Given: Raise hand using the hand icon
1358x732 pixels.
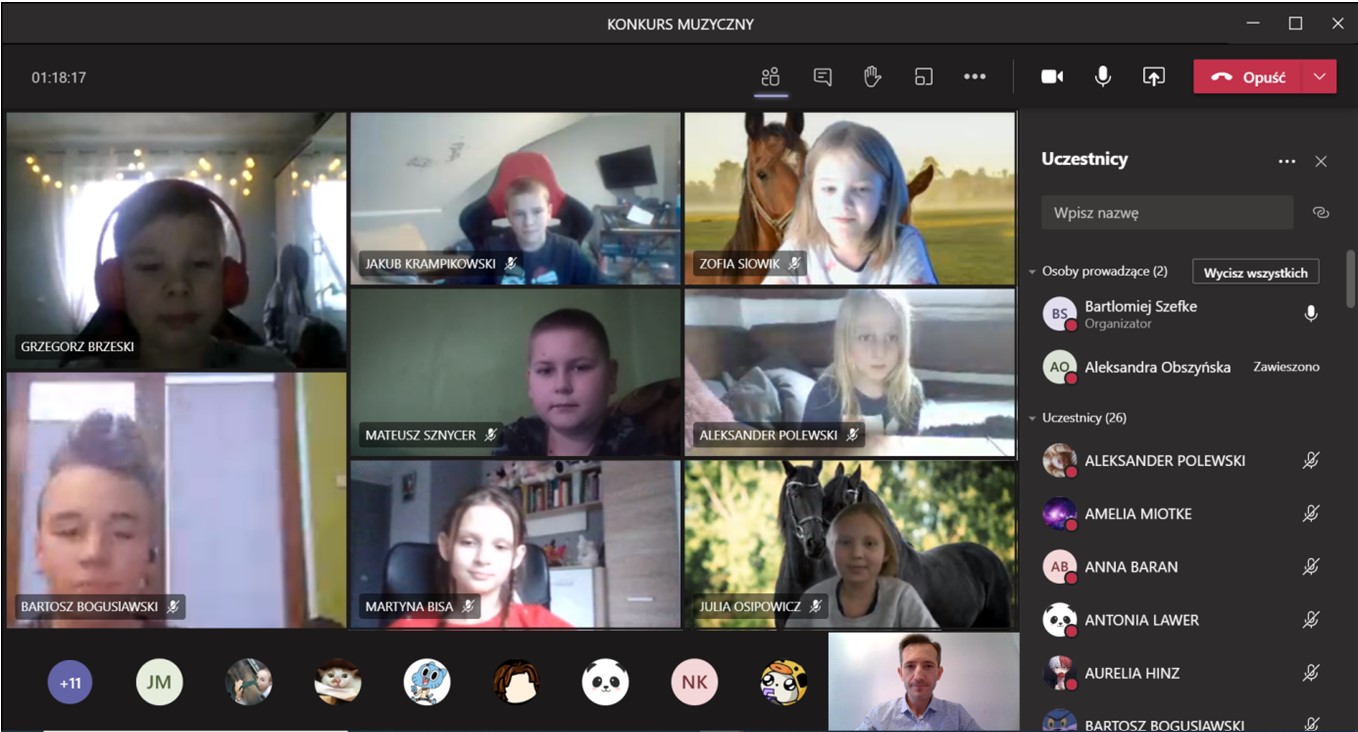Looking at the screenshot, I should point(872,77).
